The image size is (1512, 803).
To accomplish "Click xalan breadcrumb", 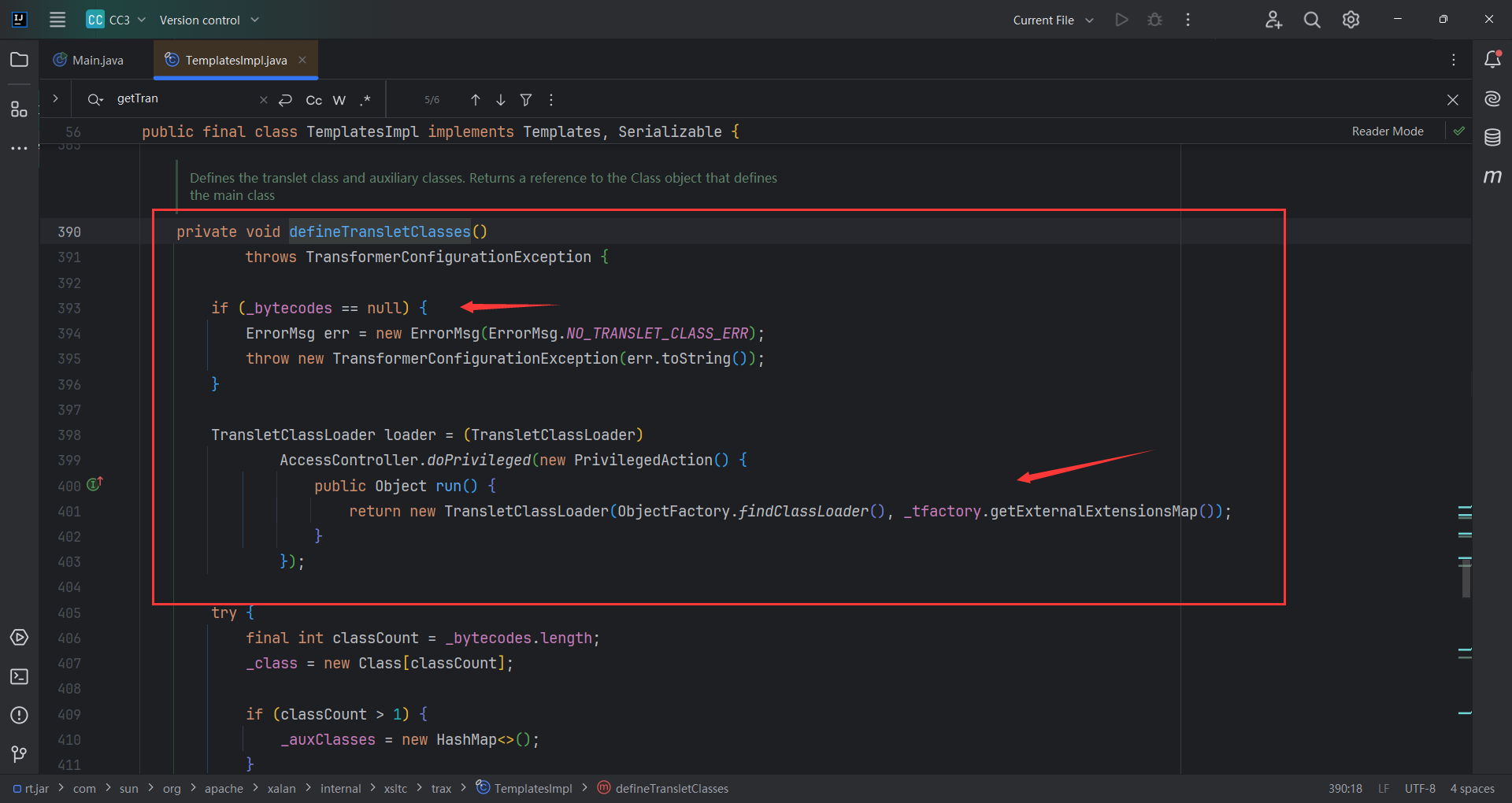I will point(281,788).
